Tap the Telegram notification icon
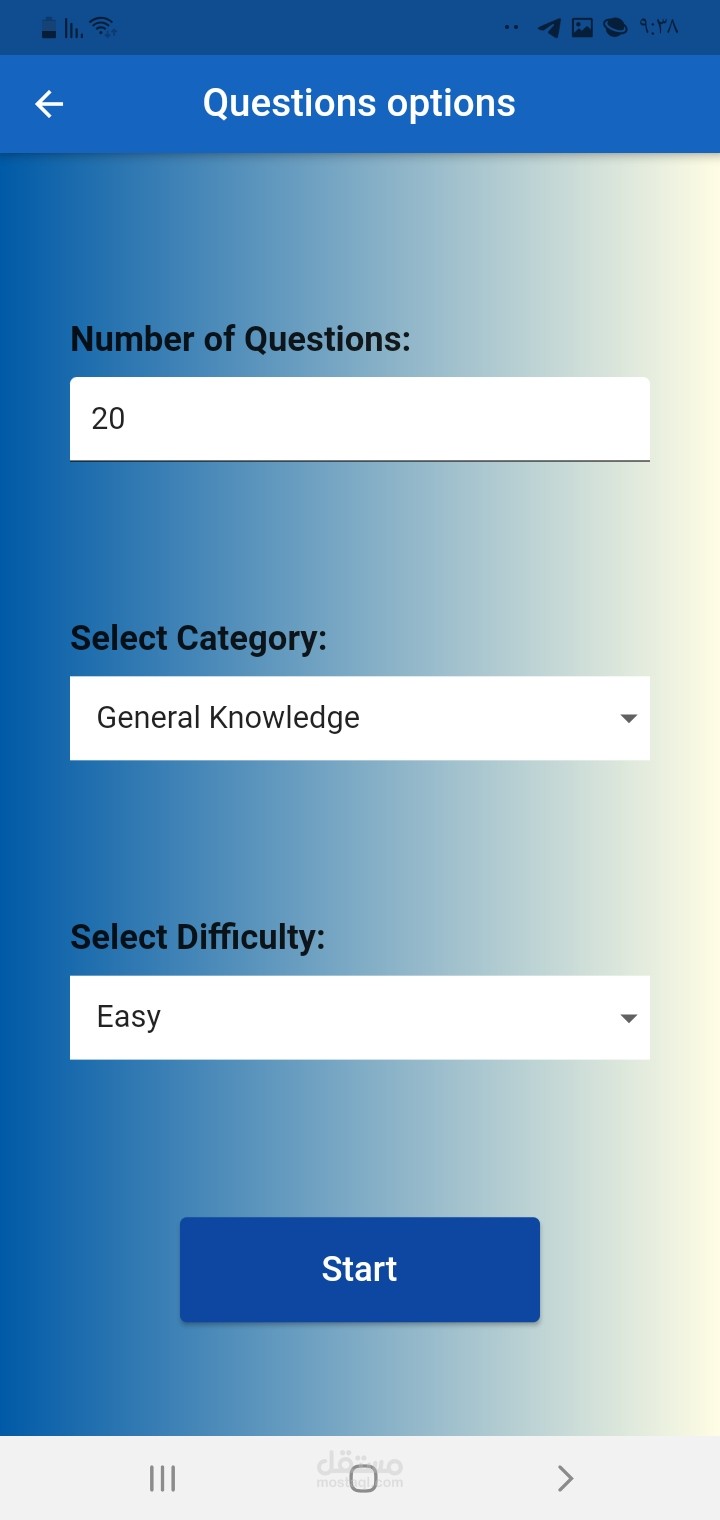Image resolution: width=720 pixels, height=1520 pixels. point(549,28)
